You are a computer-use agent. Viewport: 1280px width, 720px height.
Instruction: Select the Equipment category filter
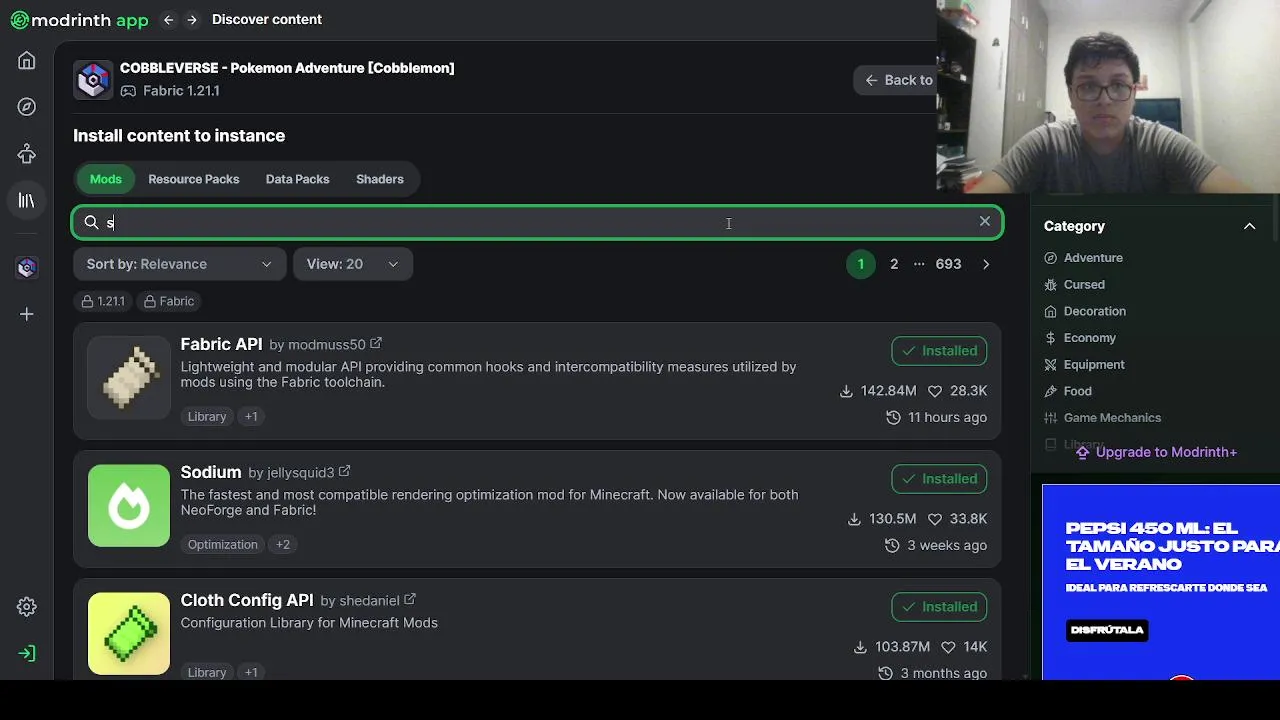(1084, 365)
